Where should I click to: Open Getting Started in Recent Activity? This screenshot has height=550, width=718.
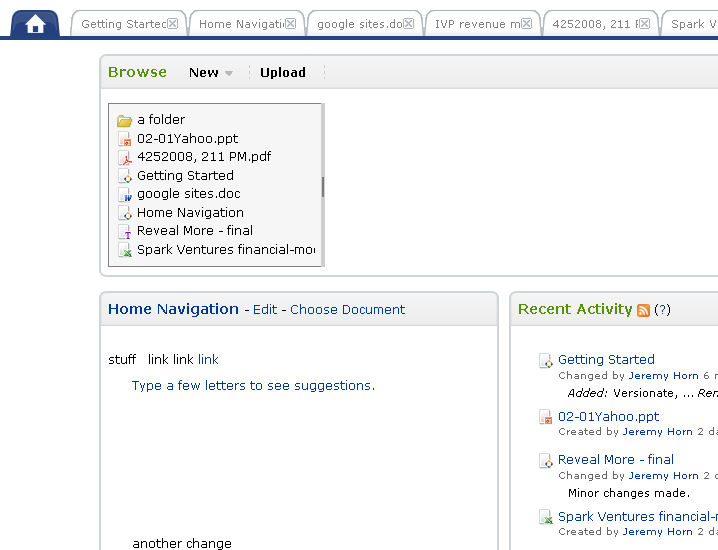606,359
